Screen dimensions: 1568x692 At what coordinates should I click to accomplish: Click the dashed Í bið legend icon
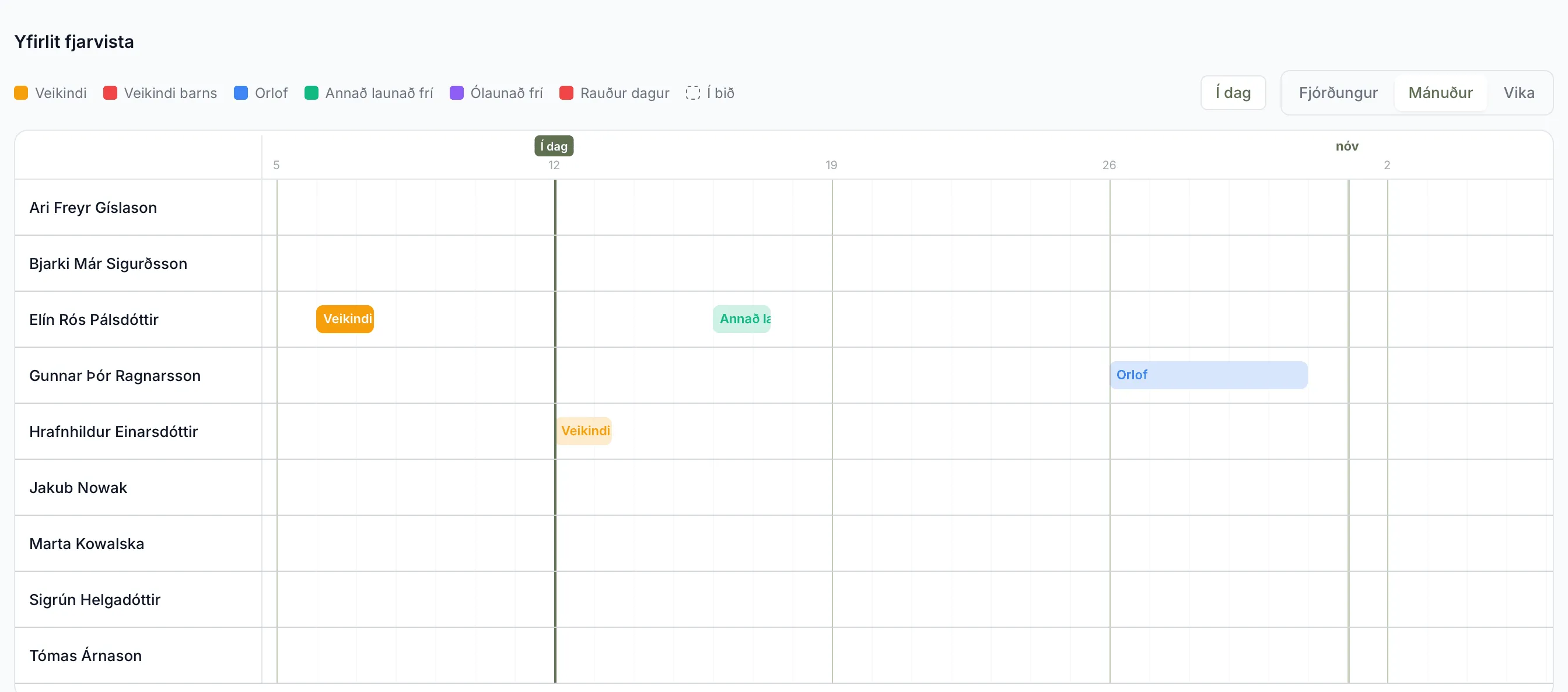(x=692, y=93)
